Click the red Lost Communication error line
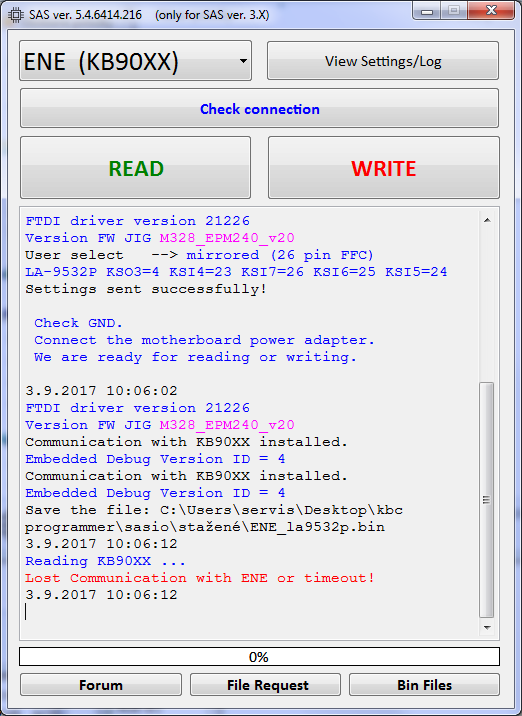The width and height of the screenshot is (522, 716). [200, 578]
